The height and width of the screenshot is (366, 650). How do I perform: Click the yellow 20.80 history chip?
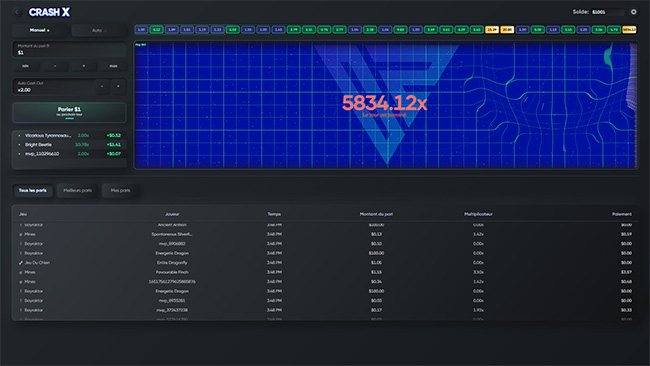point(507,30)
